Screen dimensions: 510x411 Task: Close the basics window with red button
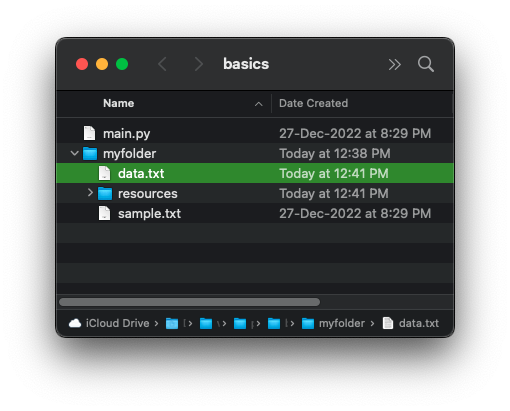click(x=82, y=64)
